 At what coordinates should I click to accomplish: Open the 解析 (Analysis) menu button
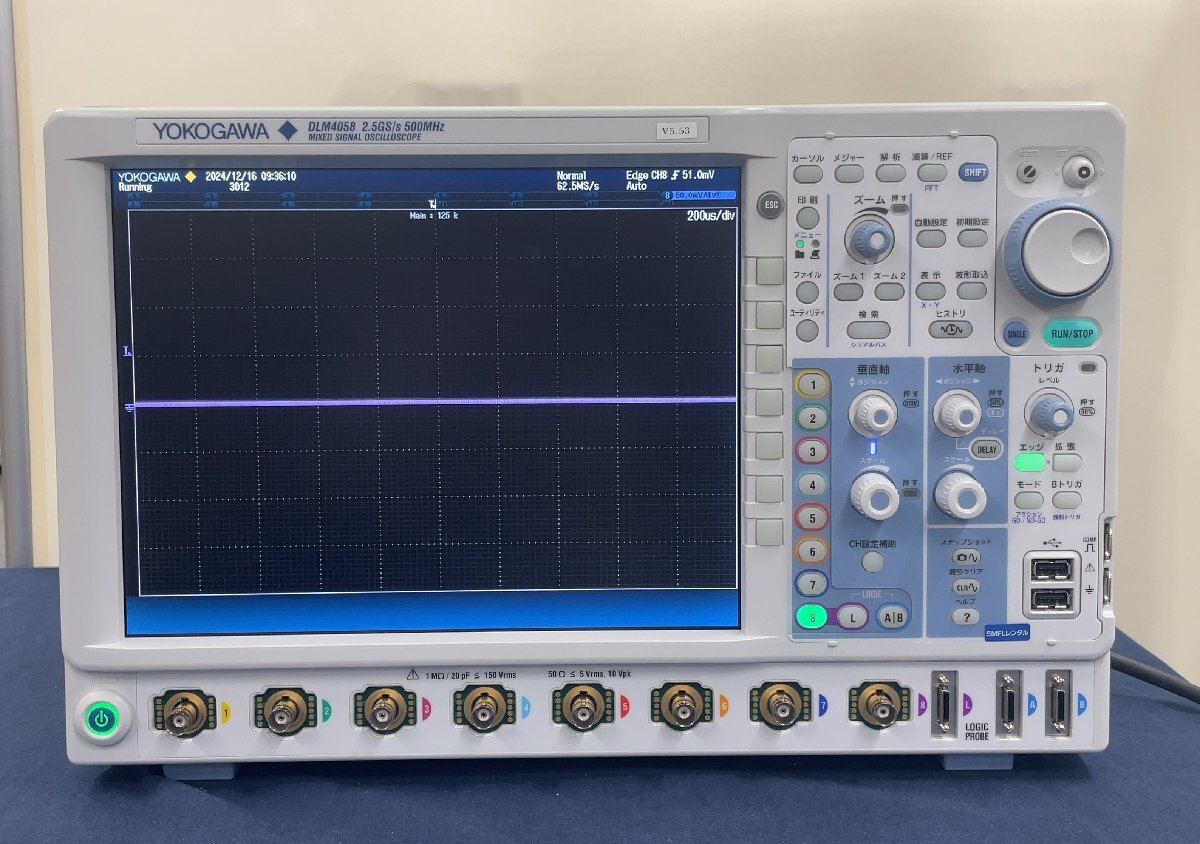890,174
